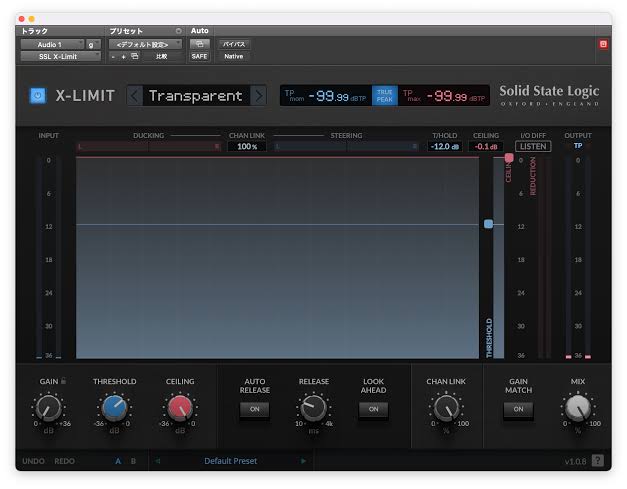Click the red target icon top right
Image resolution: width=627 pixels, height=489 pixels.
603,44
